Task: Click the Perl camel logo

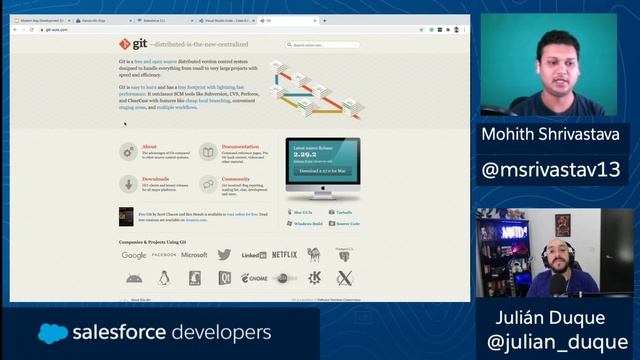Action: click(x=314, y=255)
